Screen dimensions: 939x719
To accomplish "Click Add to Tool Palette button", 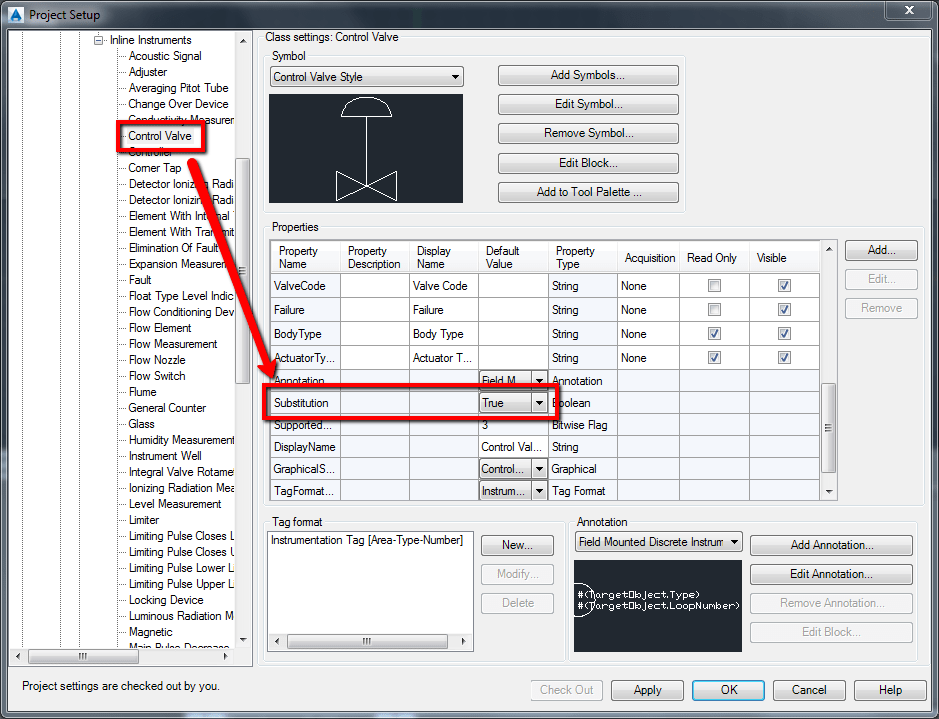I will [x=588, y=192].
